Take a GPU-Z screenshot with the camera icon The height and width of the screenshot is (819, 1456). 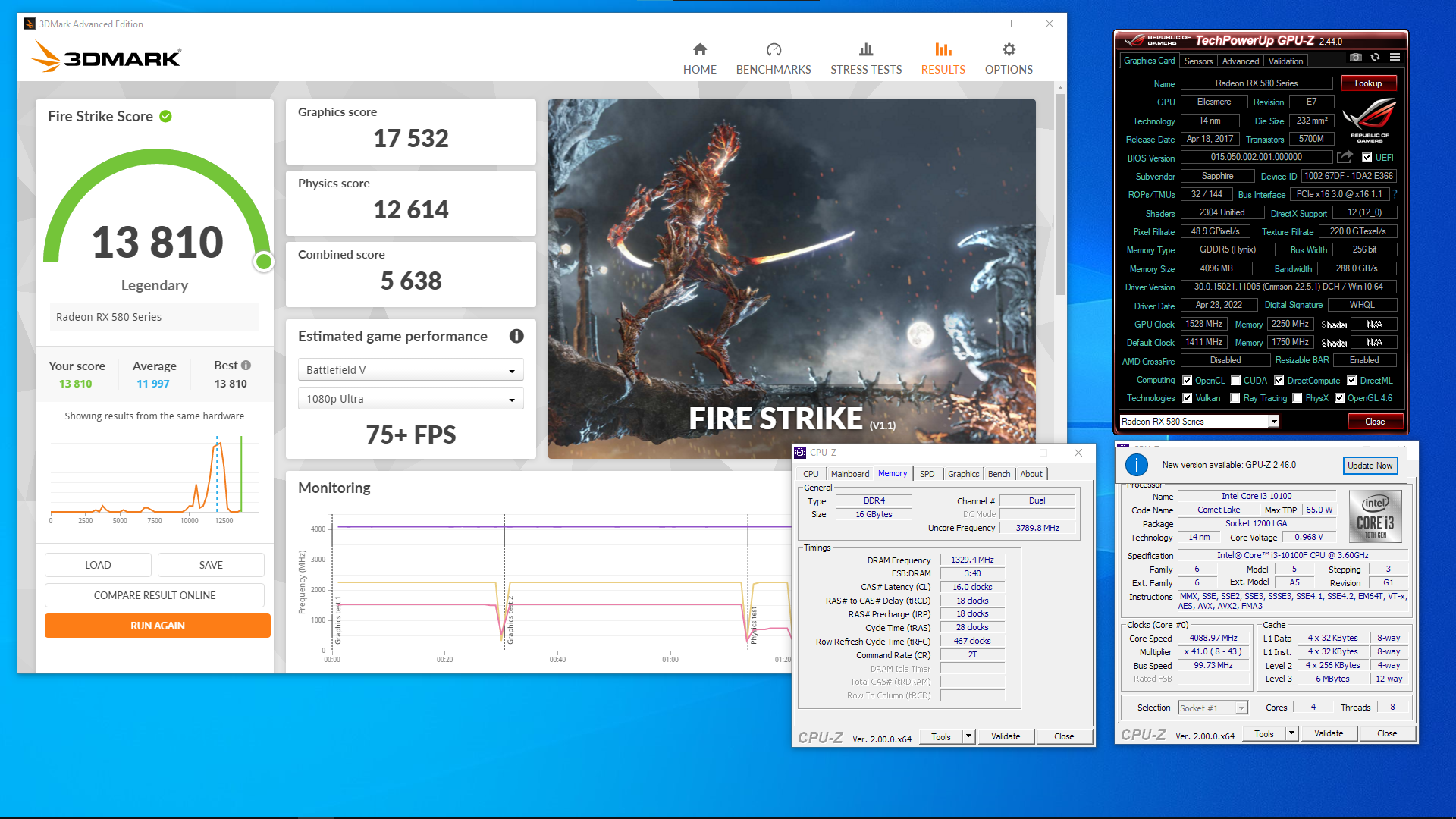[x=1356, y=58]
